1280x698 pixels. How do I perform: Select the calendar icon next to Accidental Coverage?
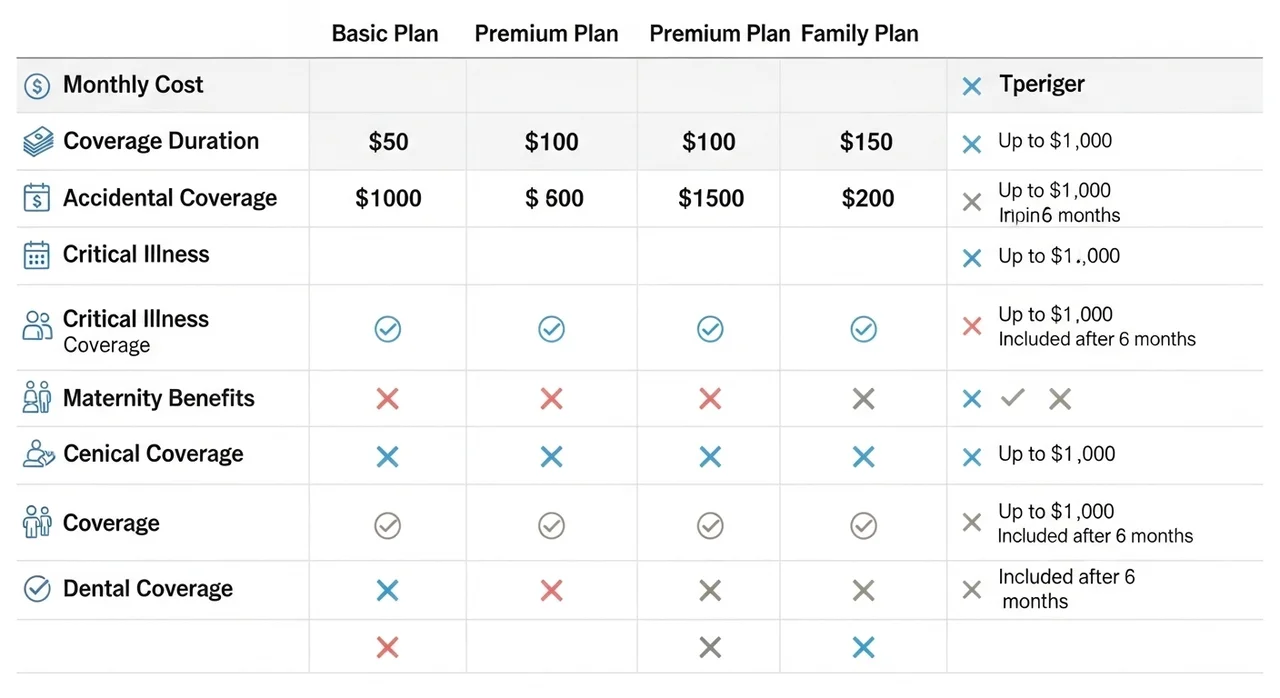(x=36, y=198)
